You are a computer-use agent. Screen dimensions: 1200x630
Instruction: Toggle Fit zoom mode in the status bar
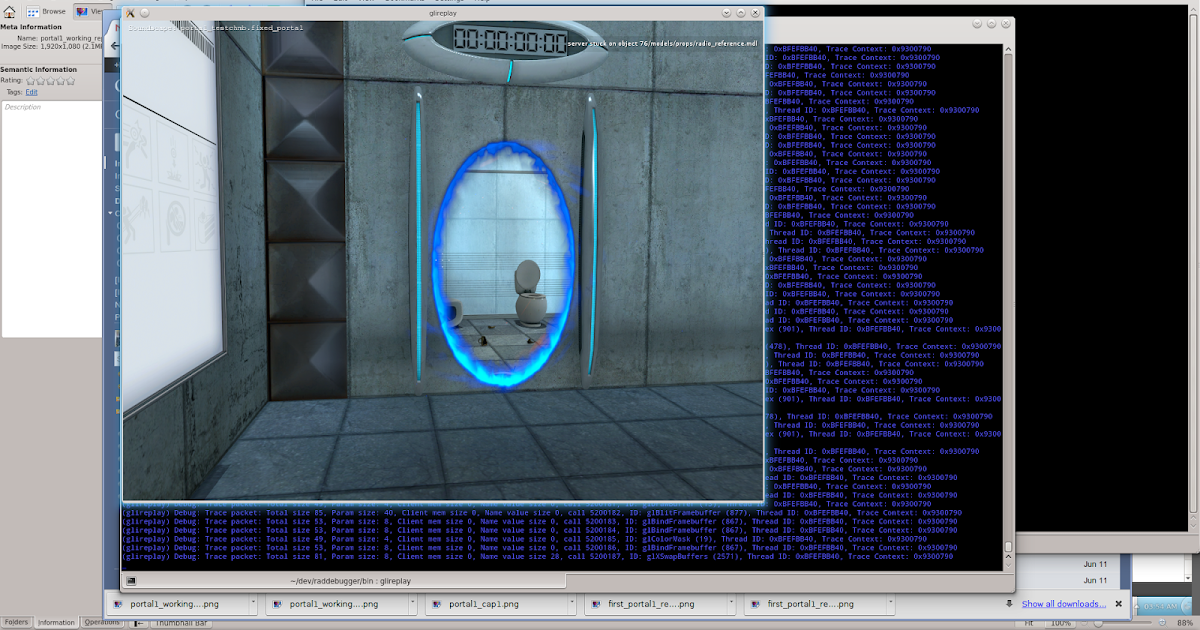(1029, 621)
